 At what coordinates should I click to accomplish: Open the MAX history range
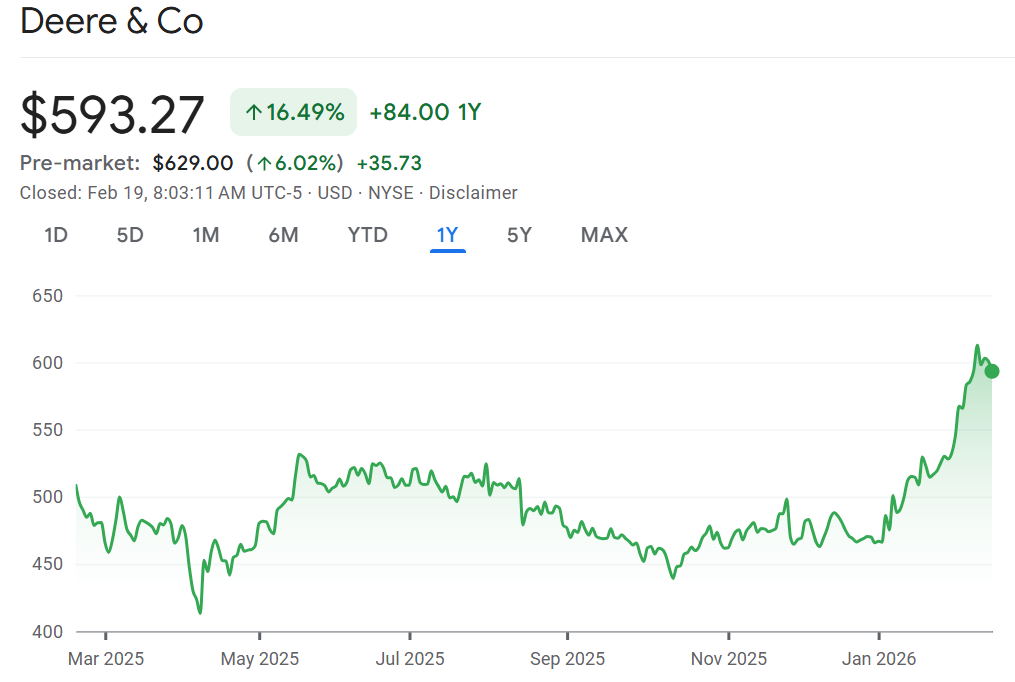click(604, 235)
